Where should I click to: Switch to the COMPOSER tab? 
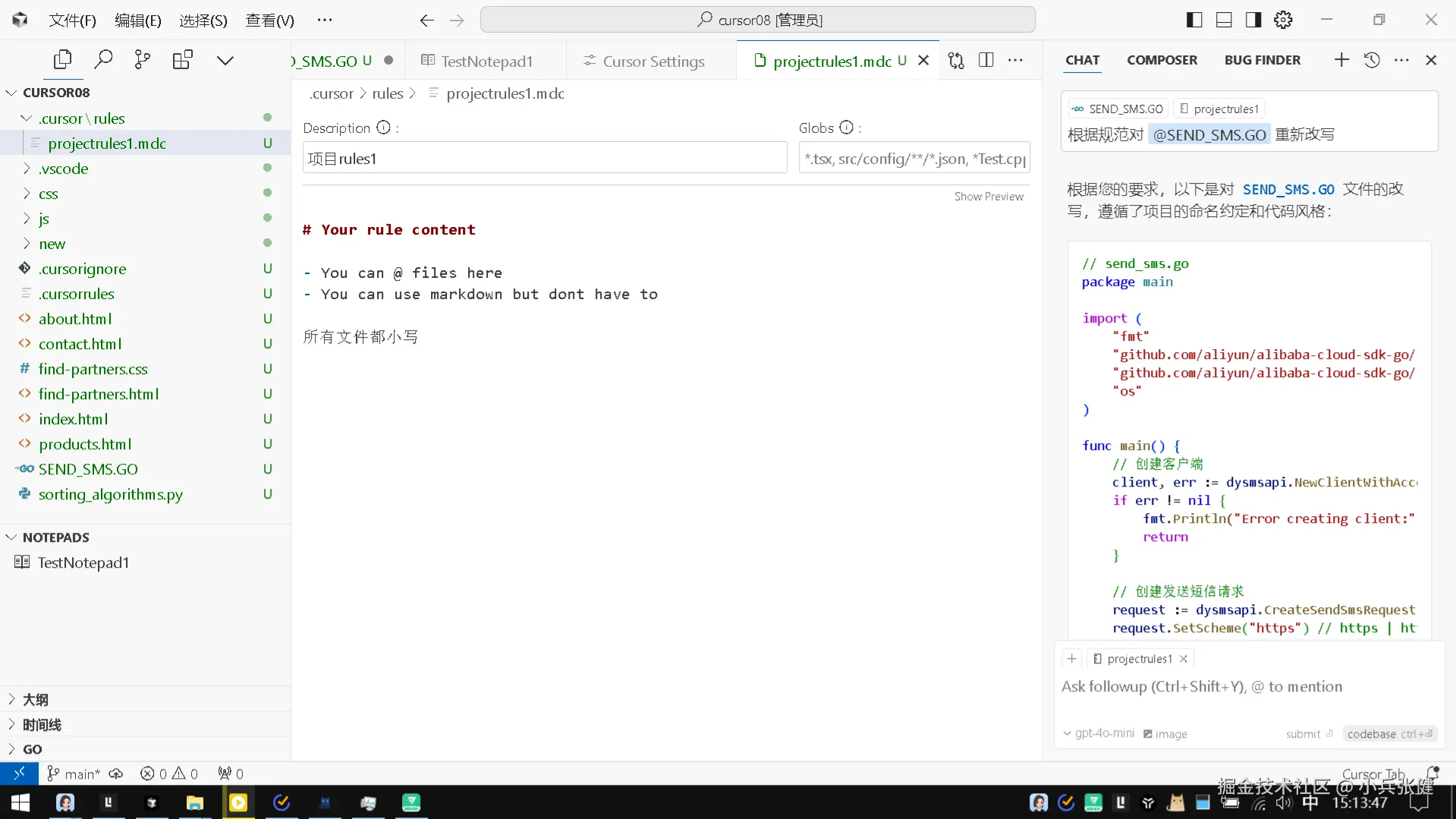coord(1162,60)
